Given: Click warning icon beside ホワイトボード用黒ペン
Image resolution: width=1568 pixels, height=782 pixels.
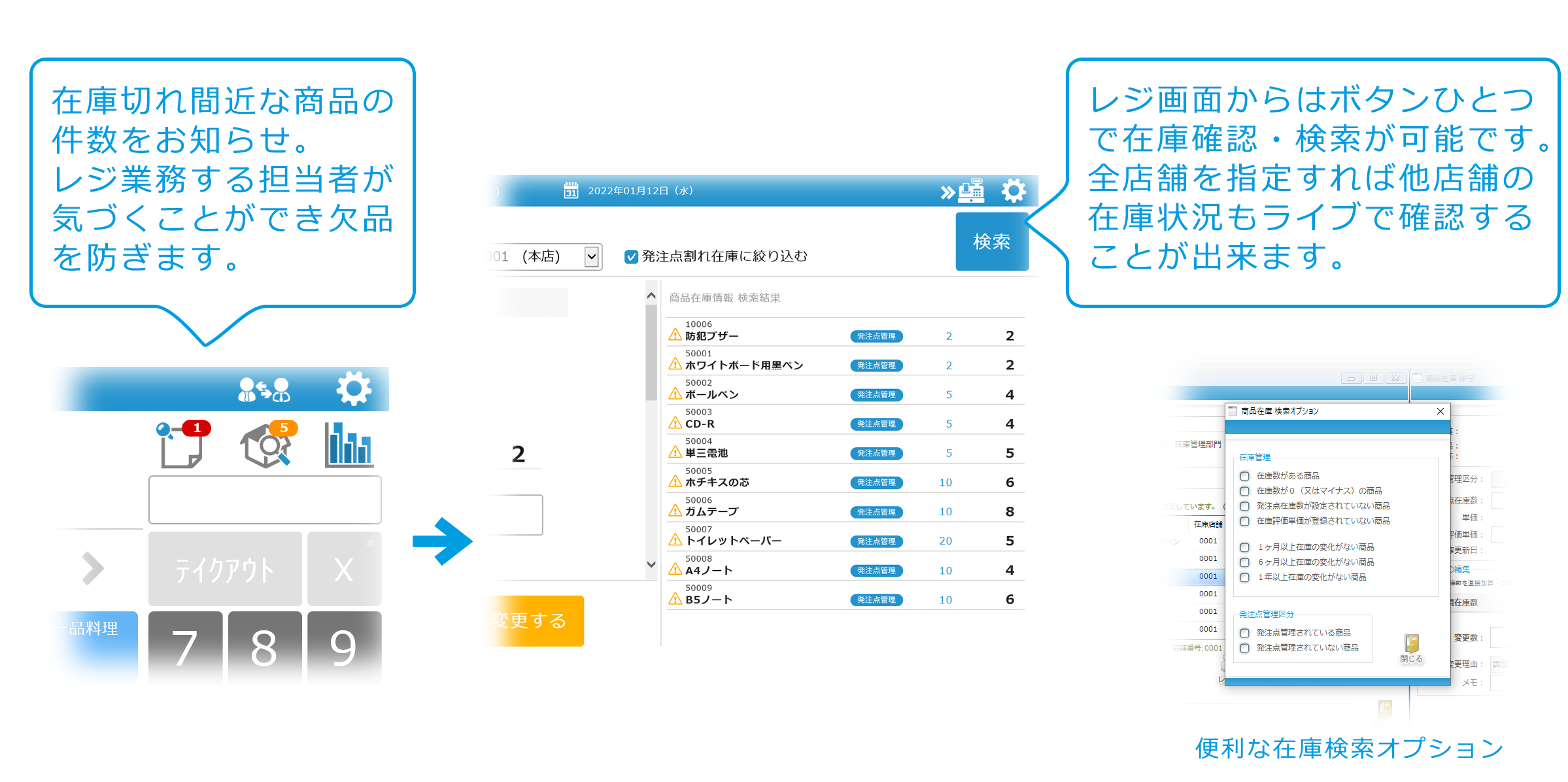Looking at the screenshot, I should [x=675, y=364].
